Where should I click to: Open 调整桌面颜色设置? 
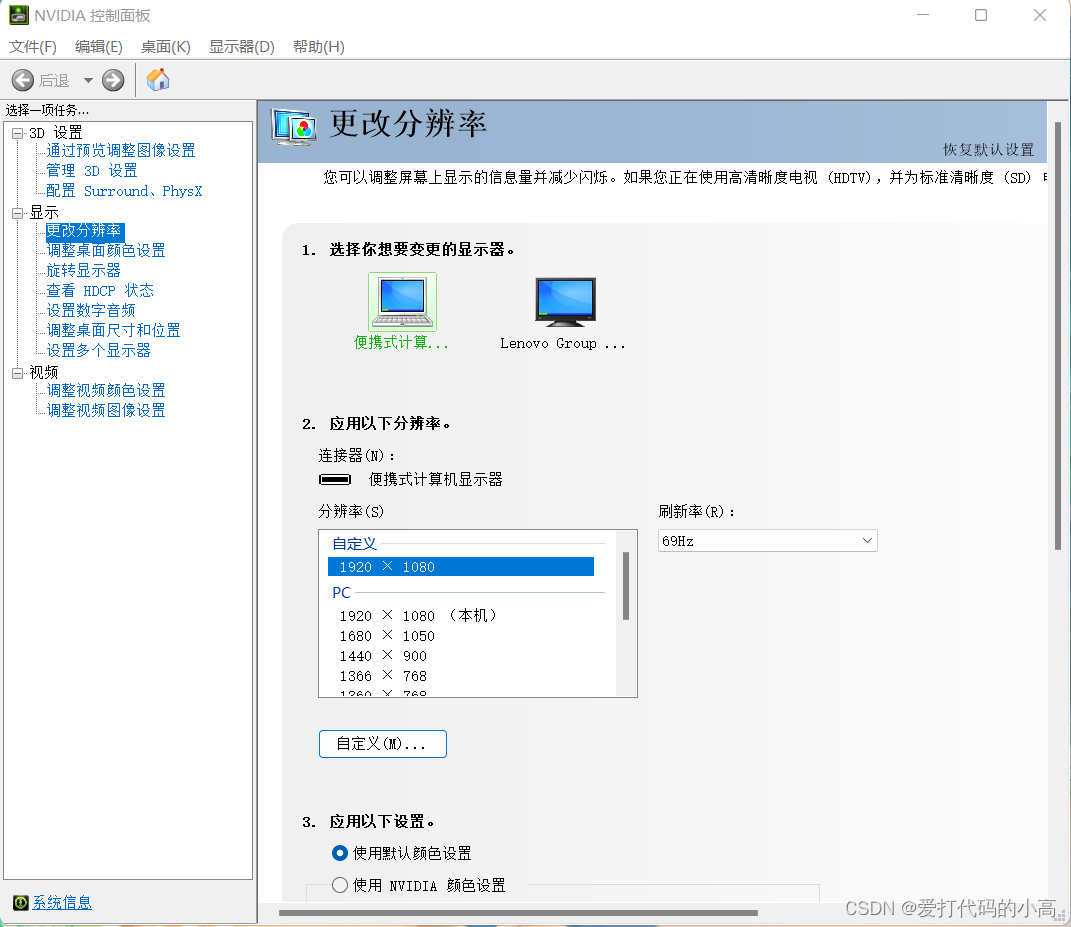point(106,251)
